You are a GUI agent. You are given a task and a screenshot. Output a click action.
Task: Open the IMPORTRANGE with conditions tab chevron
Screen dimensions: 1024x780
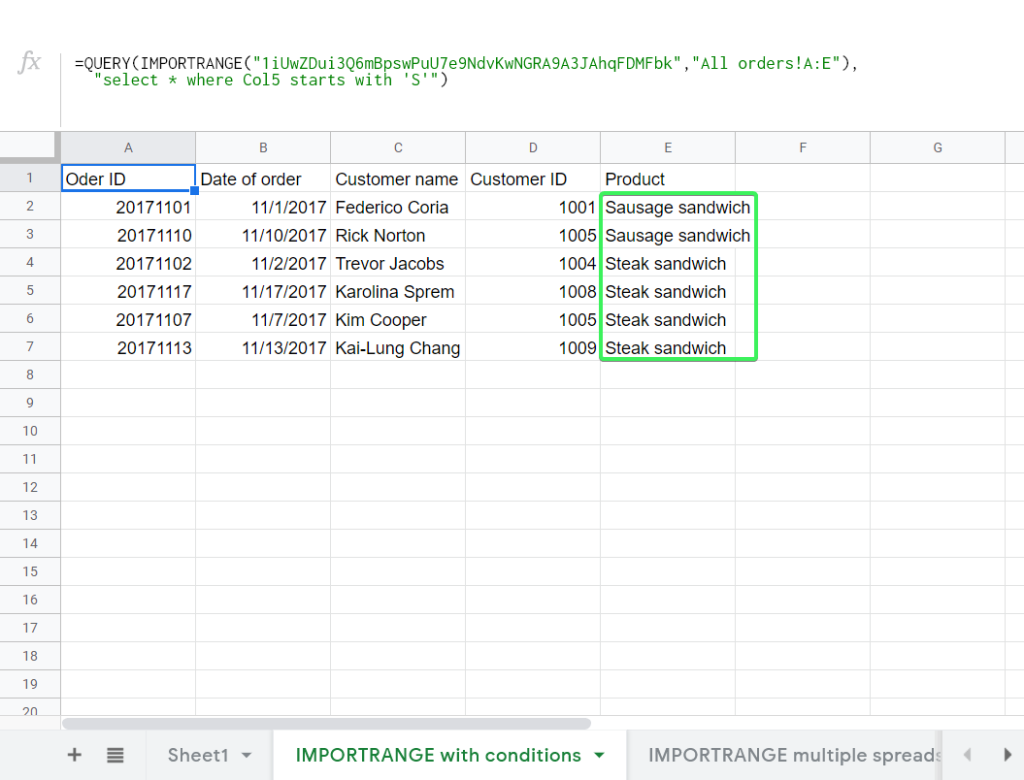tap(599, 755)
